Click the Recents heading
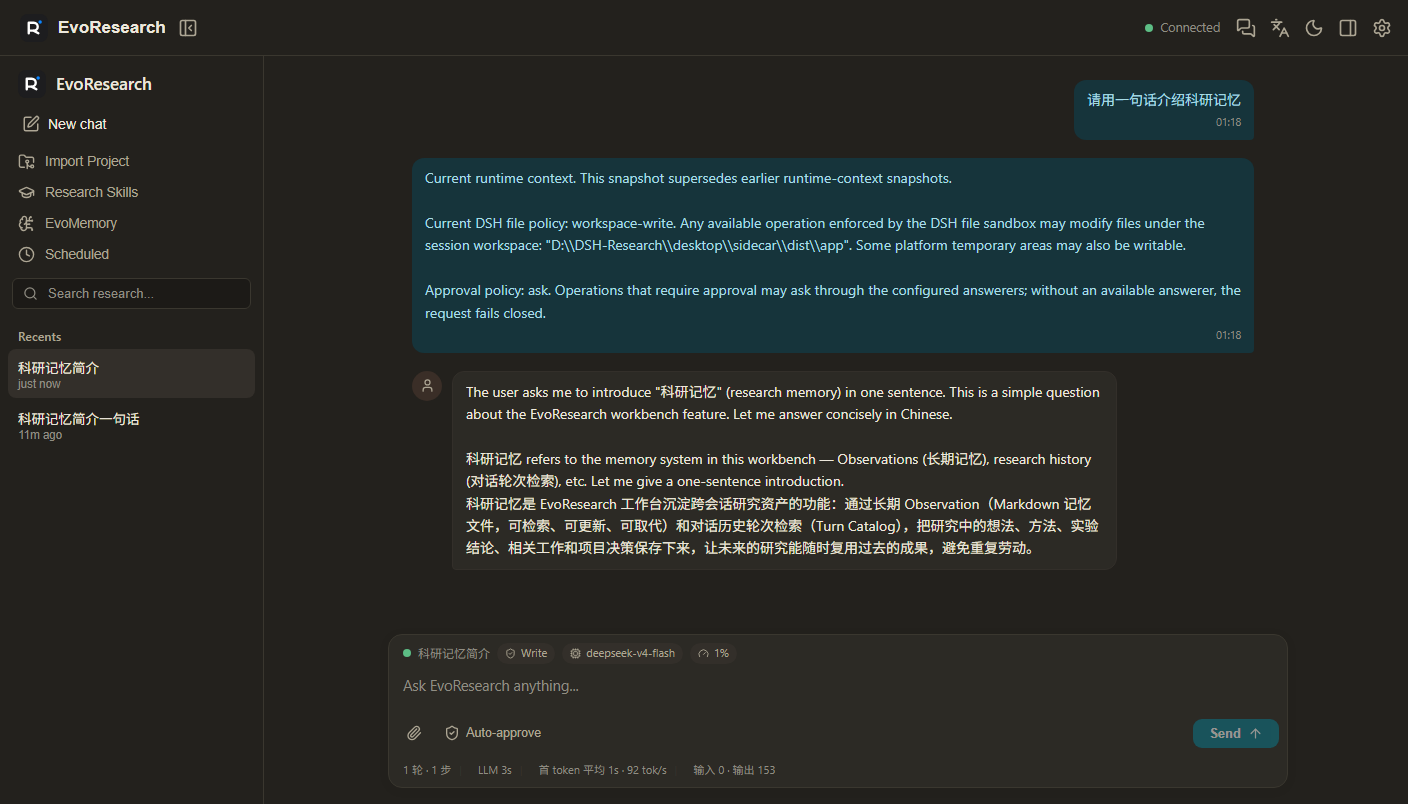 [x=39, y=337]
